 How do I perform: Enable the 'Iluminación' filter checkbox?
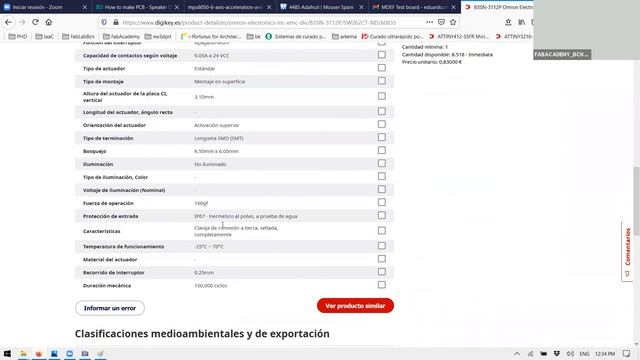(x=382, y=163)
